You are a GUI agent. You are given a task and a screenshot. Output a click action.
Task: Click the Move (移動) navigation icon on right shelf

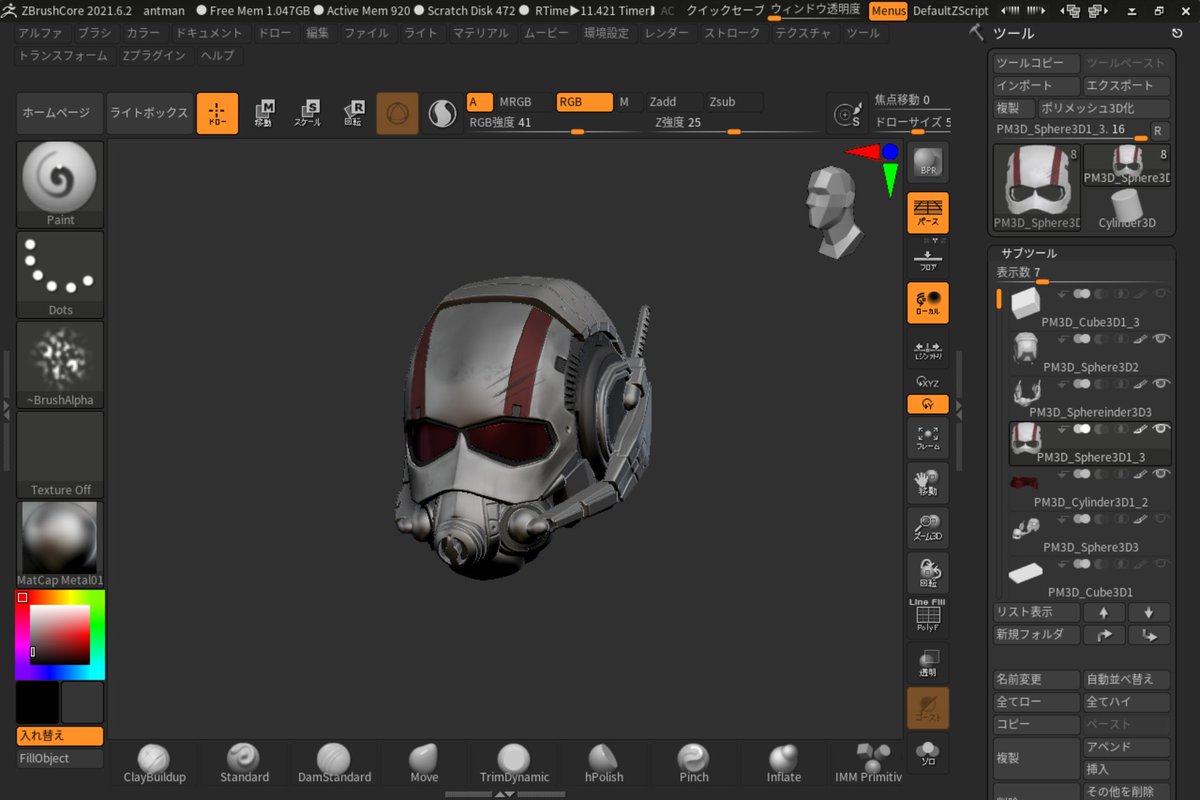click(927, 482)
